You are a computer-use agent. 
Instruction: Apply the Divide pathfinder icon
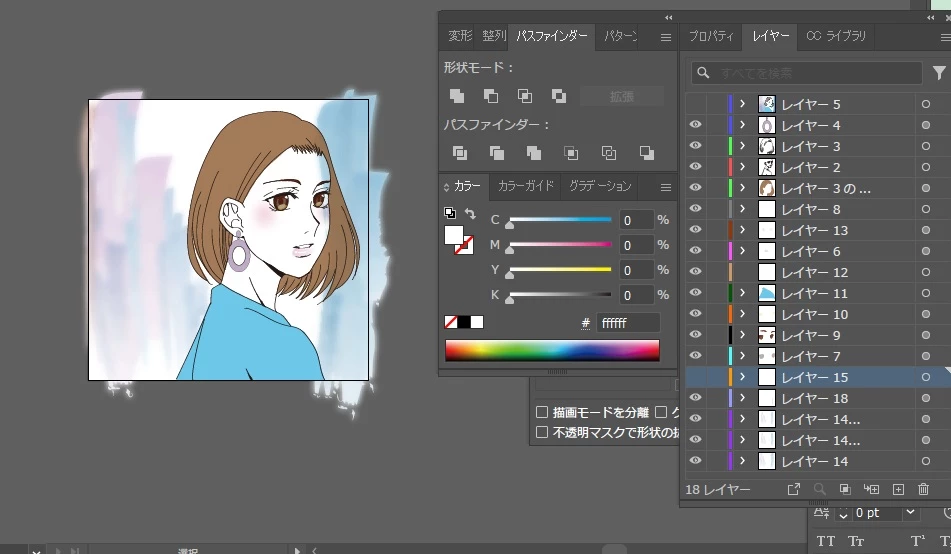click(460, 153)
